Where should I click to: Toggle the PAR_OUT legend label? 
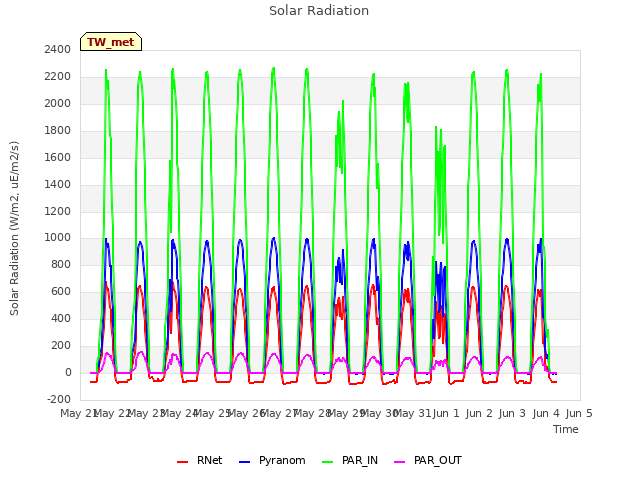tap(438, 461)
